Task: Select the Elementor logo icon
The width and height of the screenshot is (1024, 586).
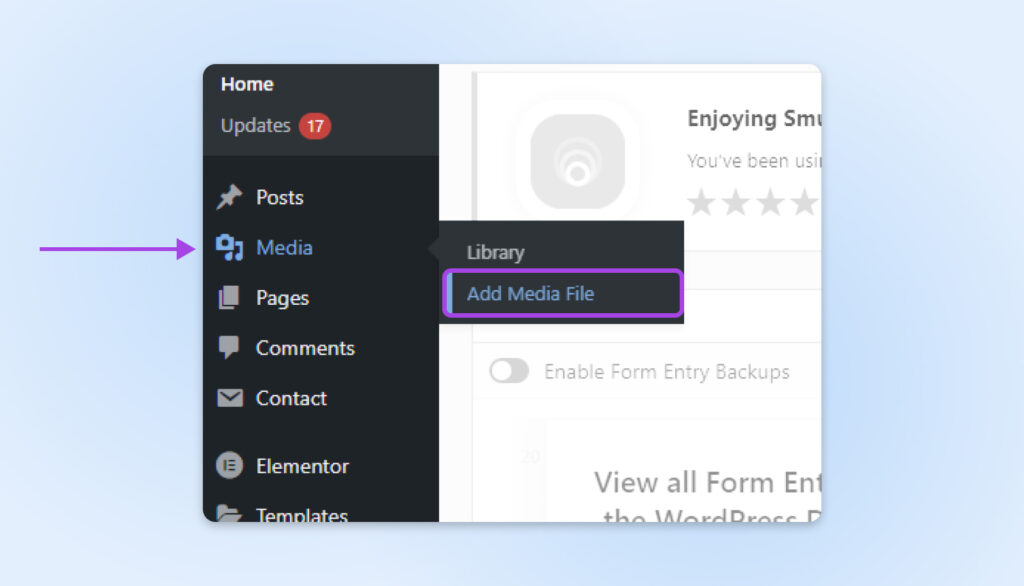Action: point(228,465)
